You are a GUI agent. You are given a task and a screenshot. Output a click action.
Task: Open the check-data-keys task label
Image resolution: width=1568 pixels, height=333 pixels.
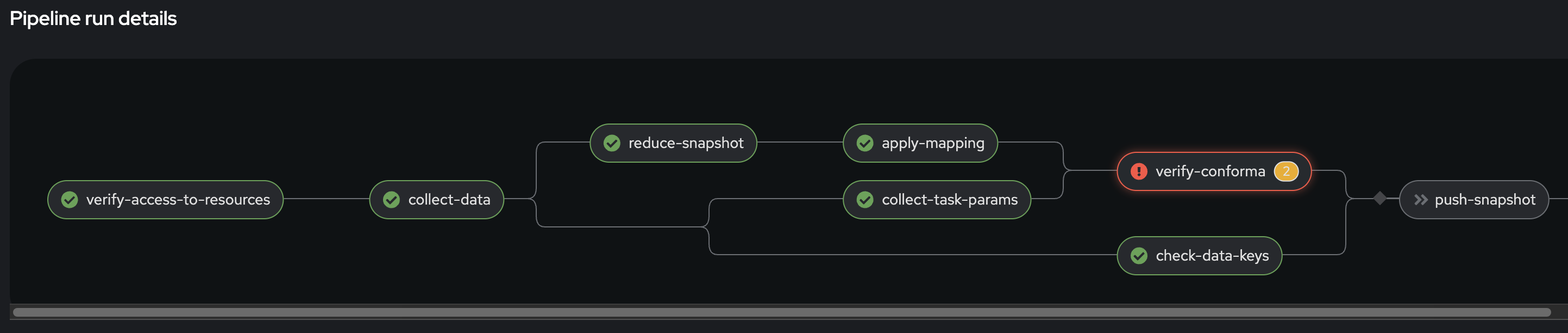[1212, 256]
